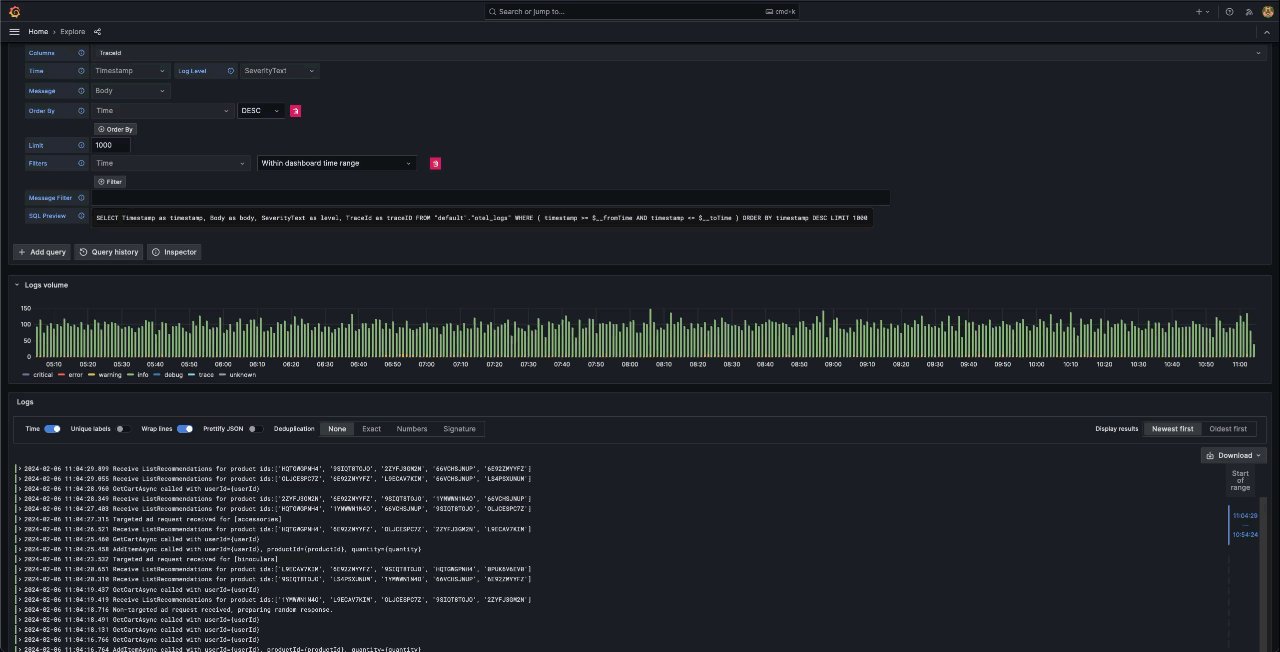Open the Query history panel
The height and width of the screenshot is (652, 1280).
(x=109, y=252)
